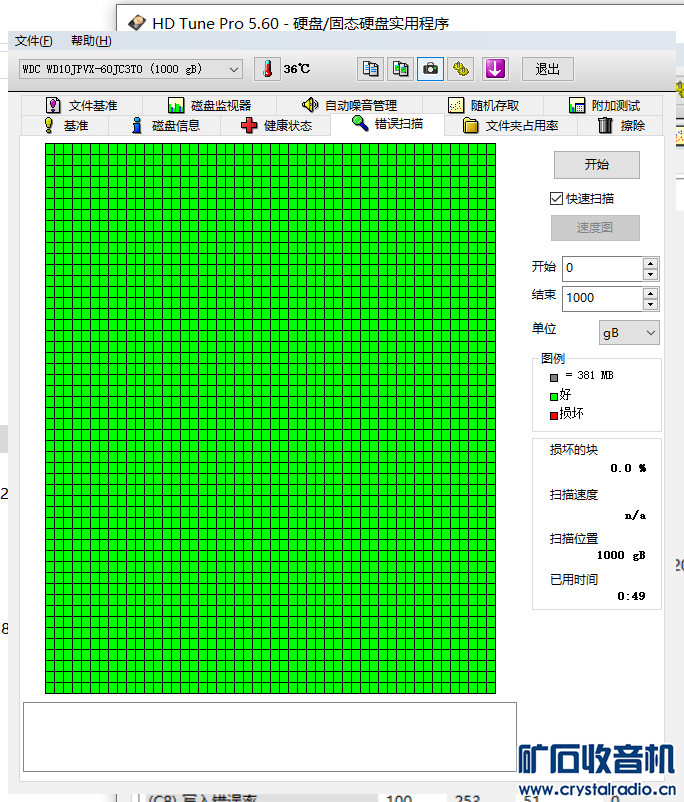Image resolution: width=684 pixels, height=802 pixels.
Task: Click the 0:49 elapsed time value
Action: pos(631,596)
